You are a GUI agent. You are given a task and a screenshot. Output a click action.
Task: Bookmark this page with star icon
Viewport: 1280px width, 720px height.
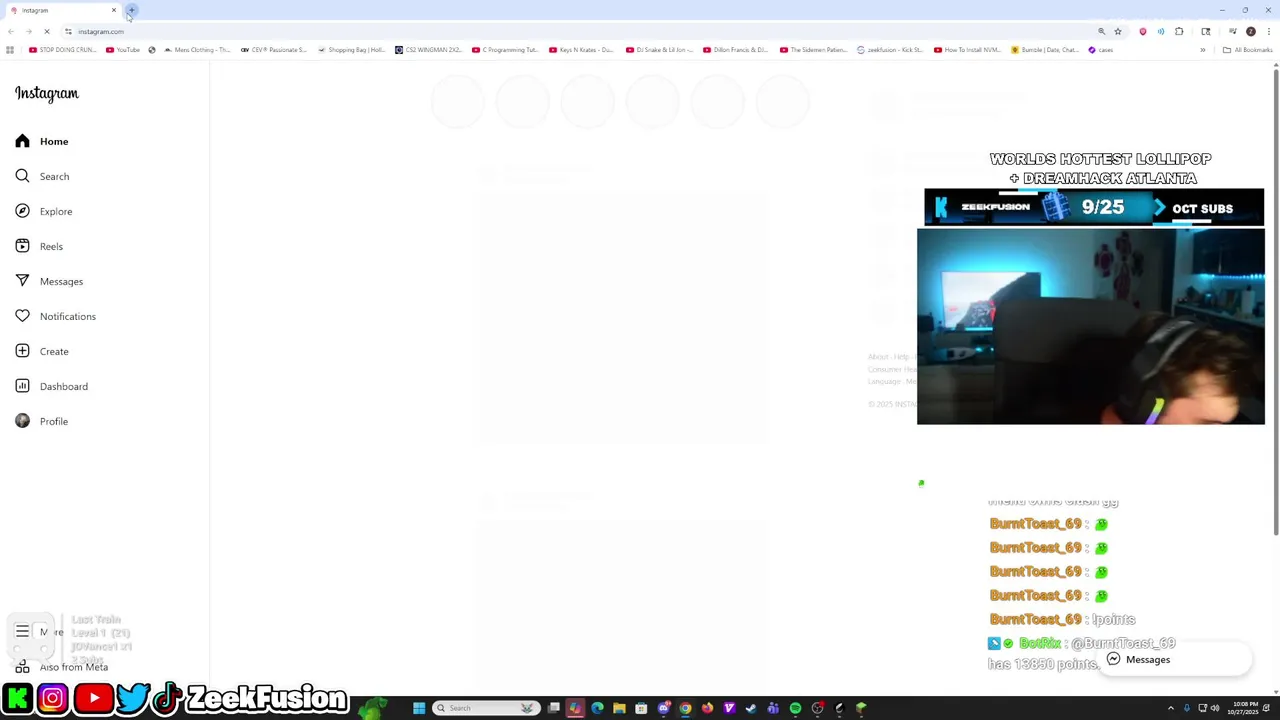point(1118,31)
